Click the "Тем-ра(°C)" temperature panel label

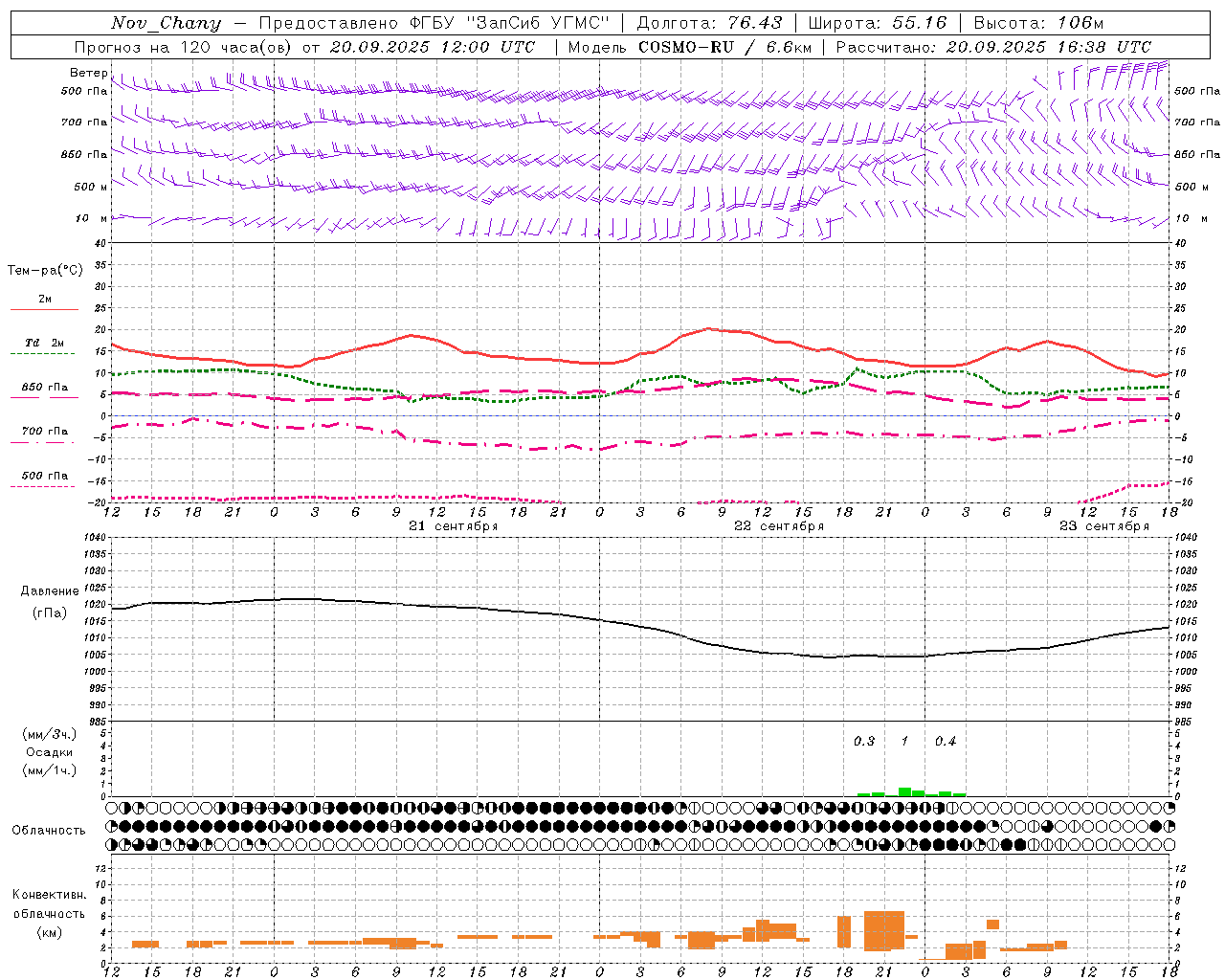45,271
